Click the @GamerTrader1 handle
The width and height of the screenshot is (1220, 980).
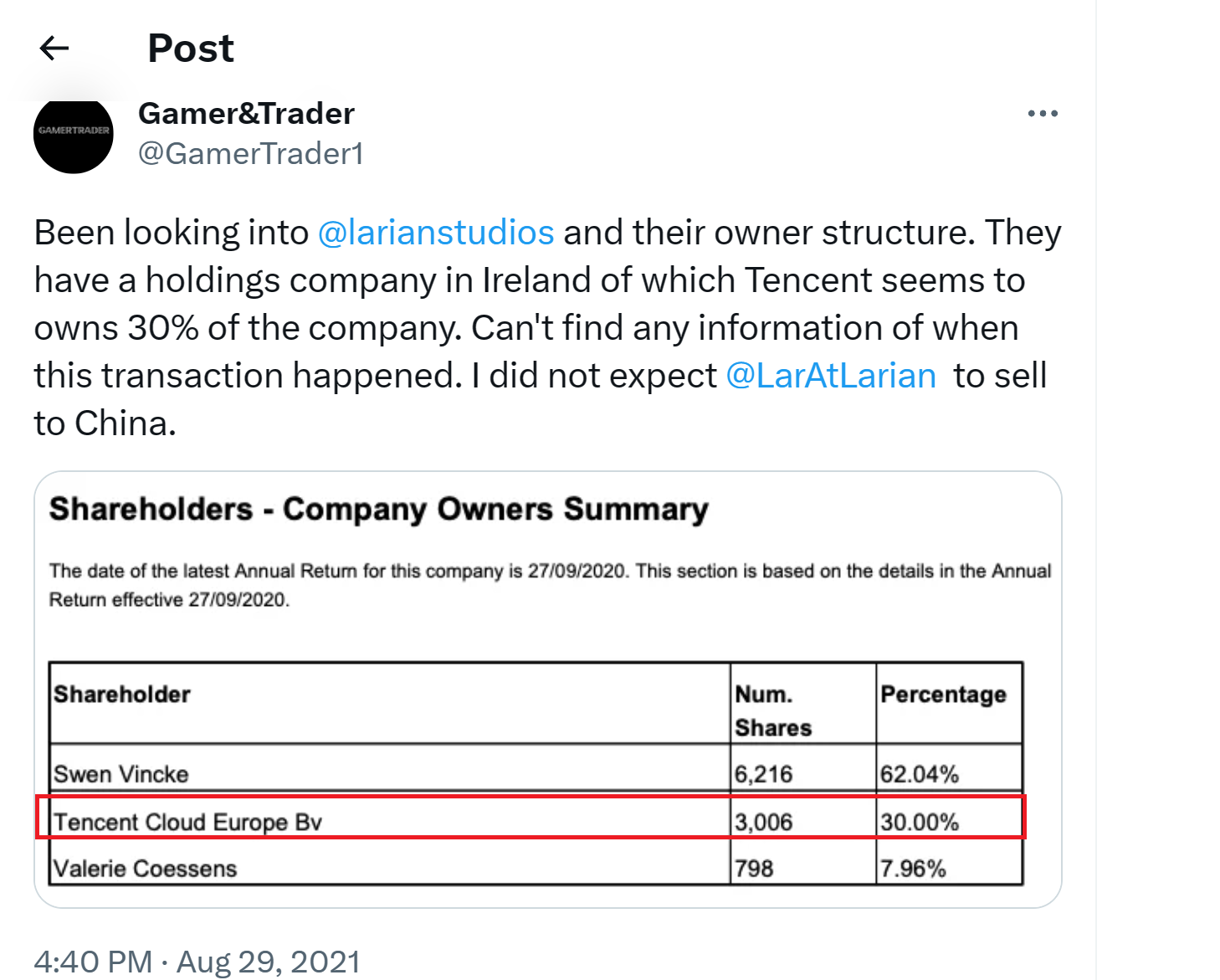coord(250,154)
